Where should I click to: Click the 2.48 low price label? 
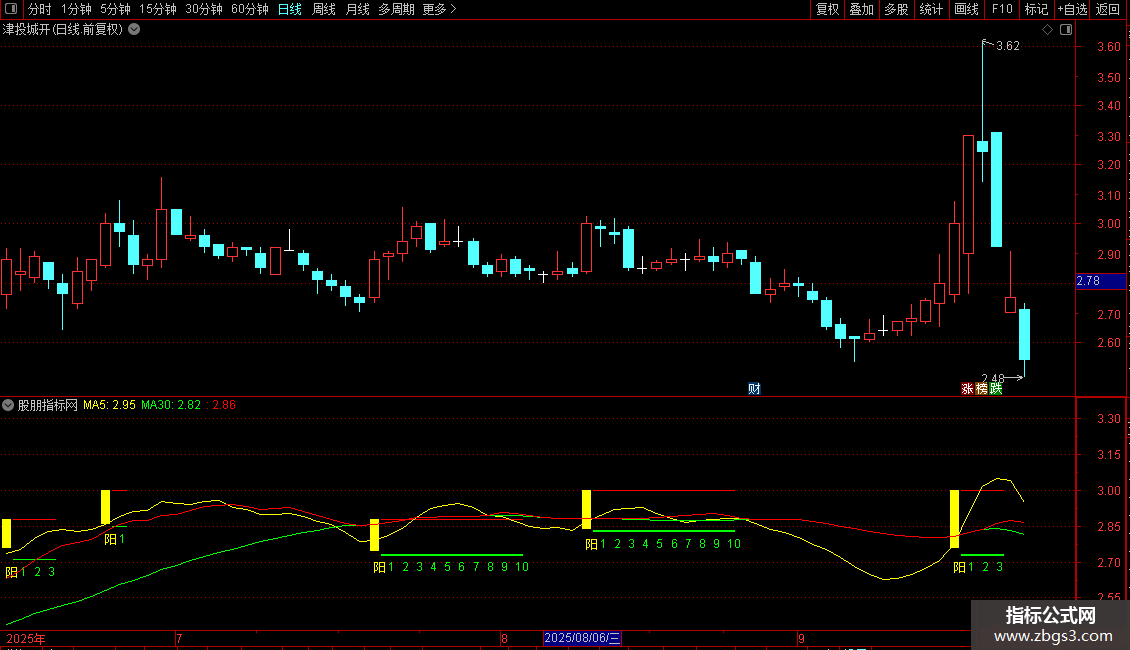point(993,378)
